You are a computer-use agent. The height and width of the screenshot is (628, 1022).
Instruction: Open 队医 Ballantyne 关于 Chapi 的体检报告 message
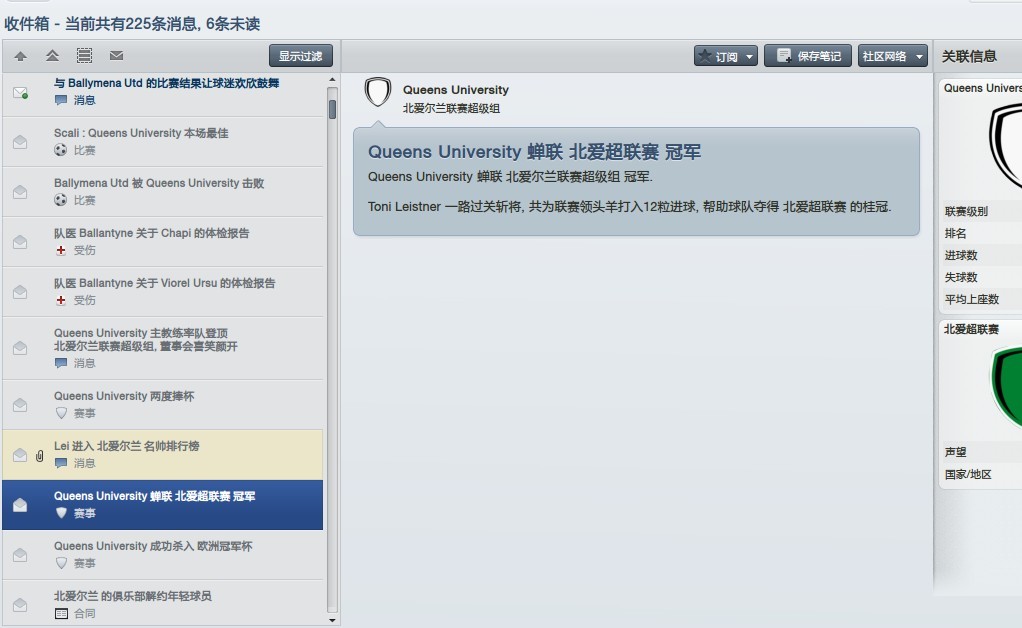click(163, 242)
